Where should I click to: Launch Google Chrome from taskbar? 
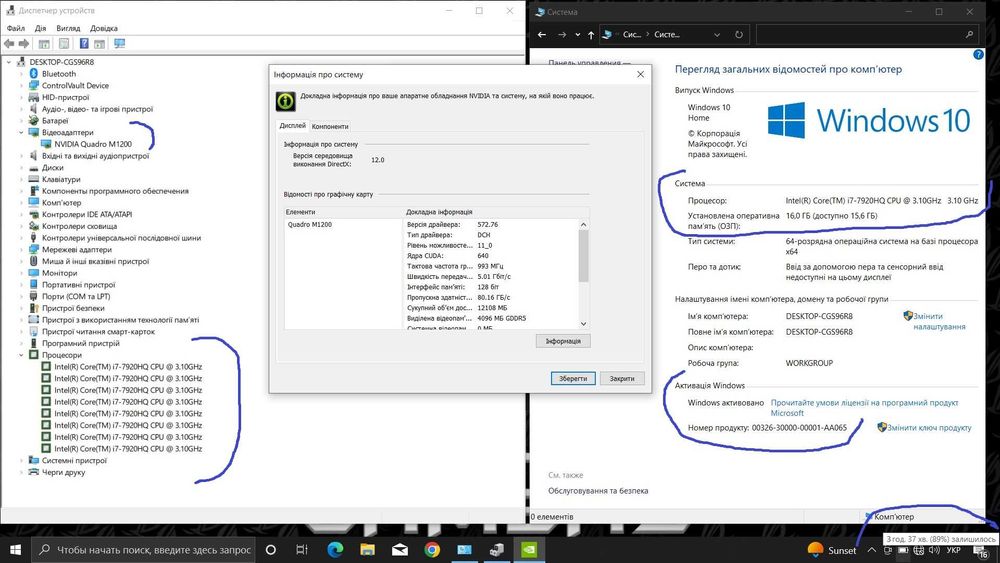point(432,550)
